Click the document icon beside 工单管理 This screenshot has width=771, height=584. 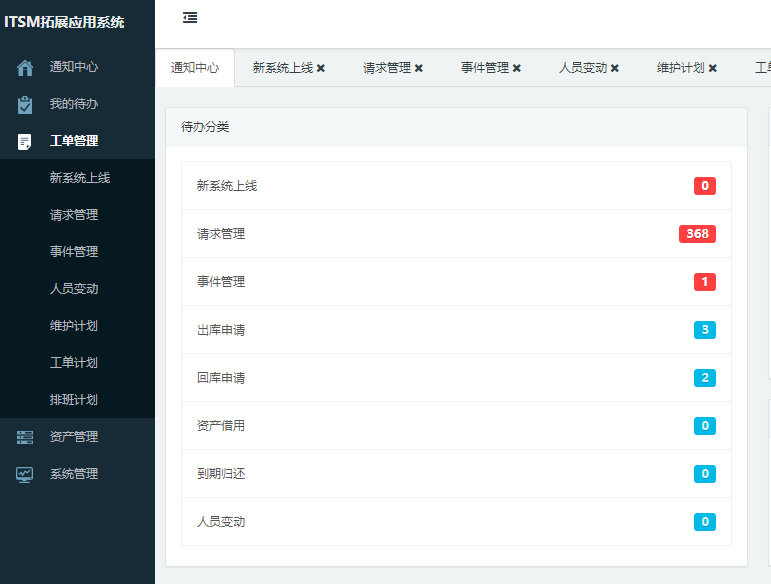25,142
